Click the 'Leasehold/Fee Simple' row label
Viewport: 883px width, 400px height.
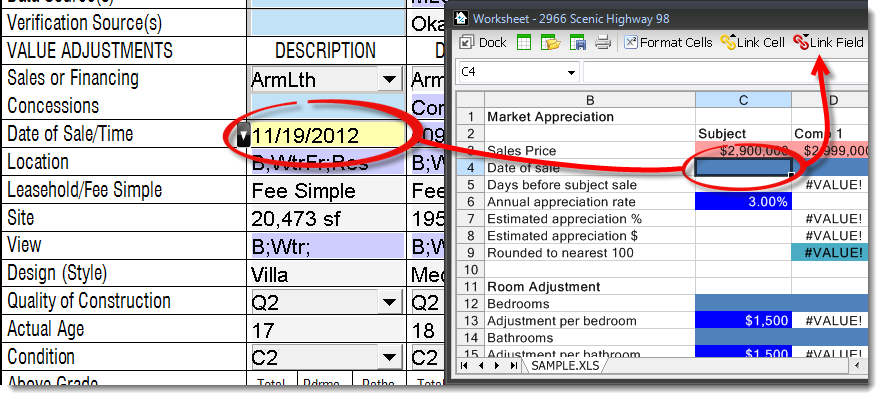pos(84,190)
